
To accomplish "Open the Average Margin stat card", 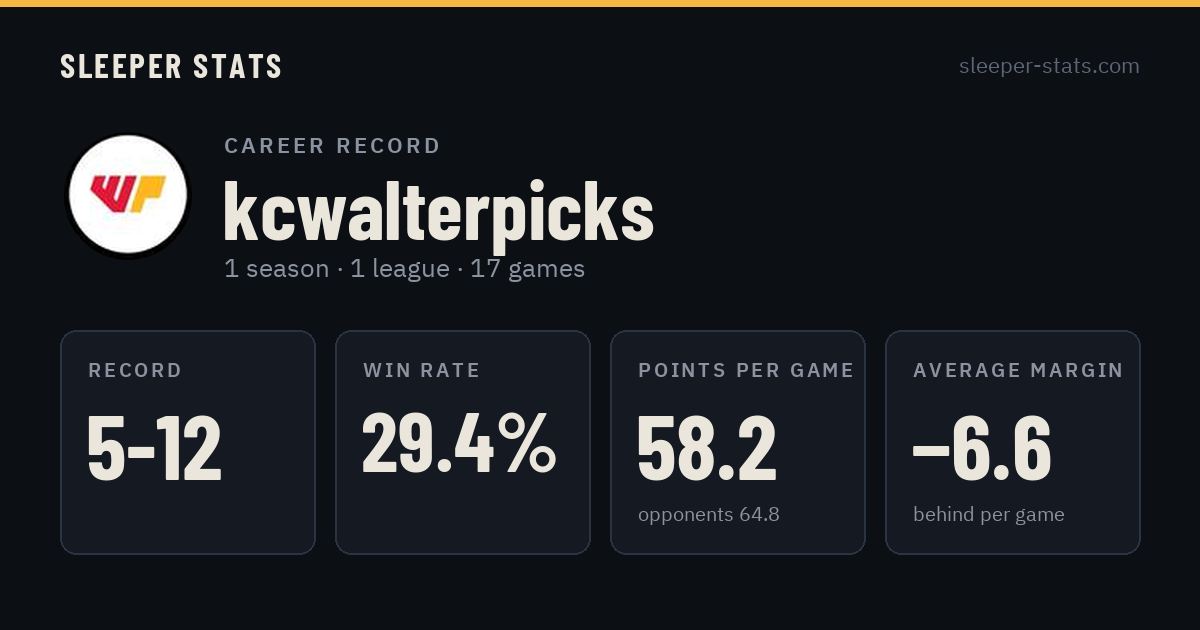I will pos(1013,442).
